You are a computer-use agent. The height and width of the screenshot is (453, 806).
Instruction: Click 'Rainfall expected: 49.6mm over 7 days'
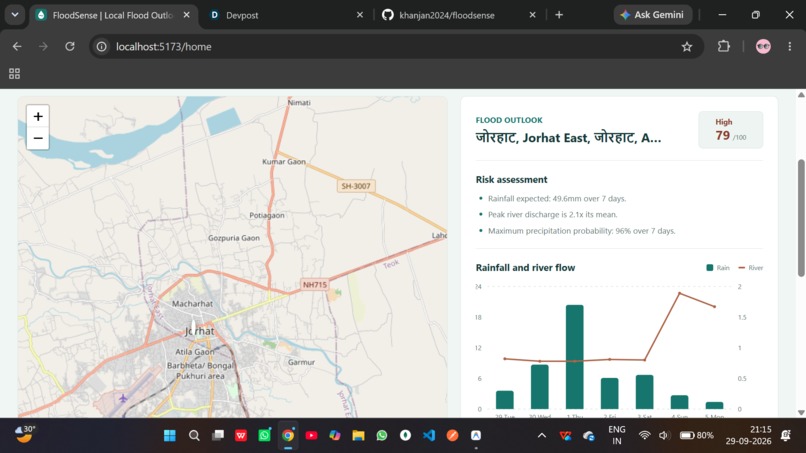[557, 198]
